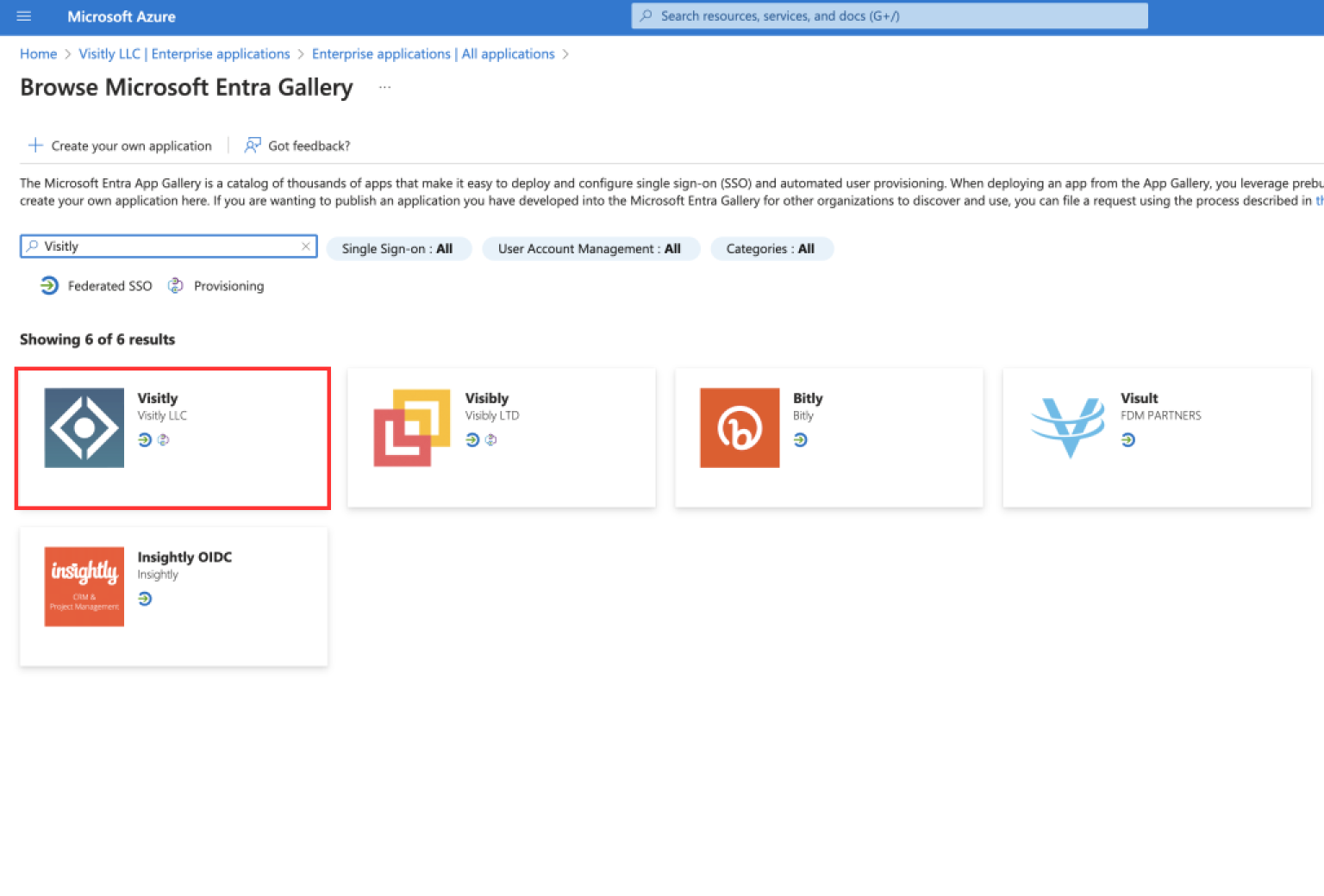Open the hamburger portal menu

tap(23, 16)
